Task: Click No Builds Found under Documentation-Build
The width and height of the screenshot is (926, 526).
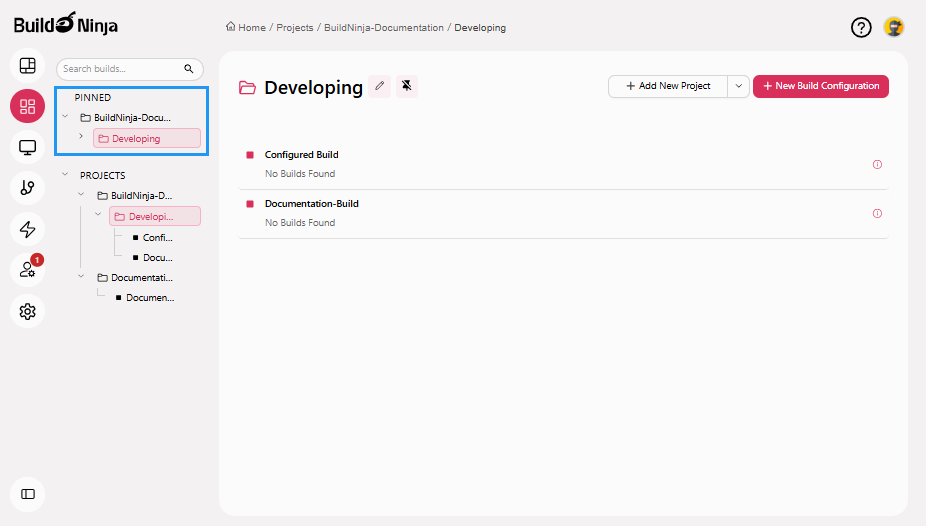Action: tap(300, 223)
